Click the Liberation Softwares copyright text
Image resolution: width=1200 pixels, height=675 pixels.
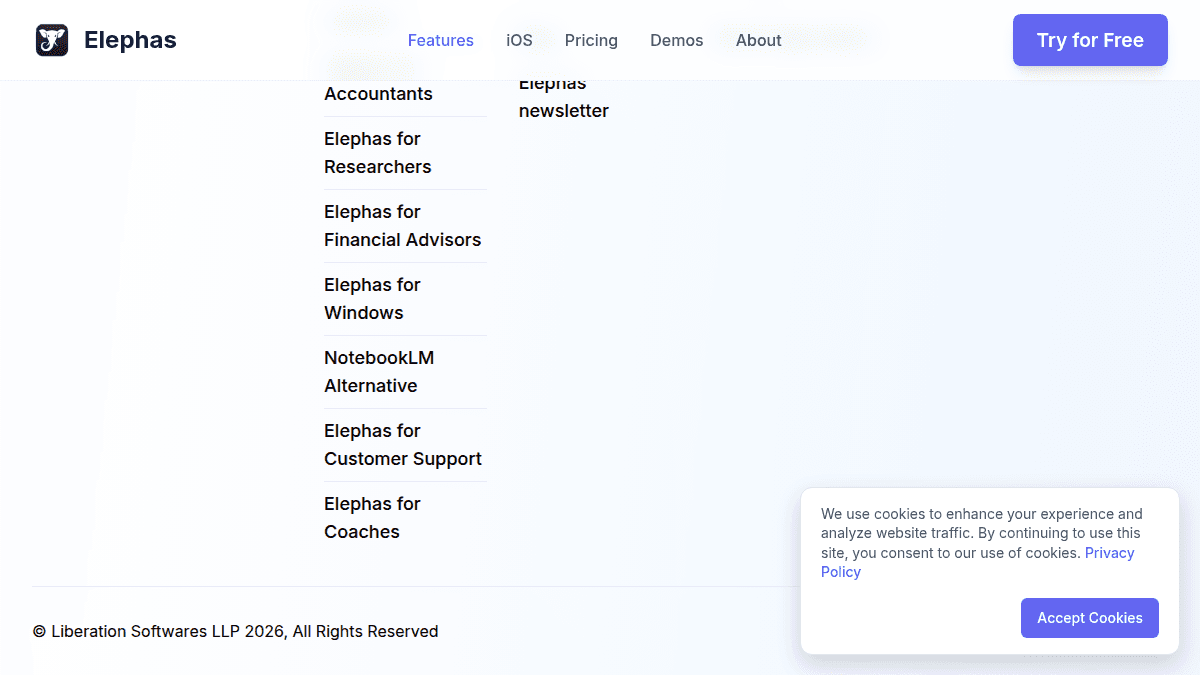tap(236, 631)
